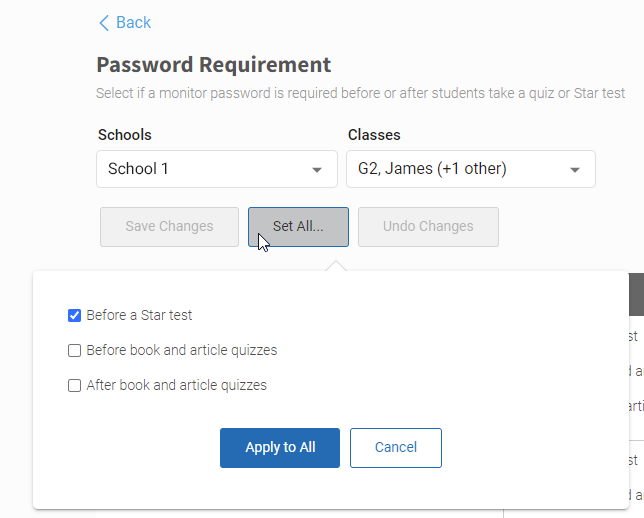
Task: Go back using the Back link
Action: [x=125, y=23]
